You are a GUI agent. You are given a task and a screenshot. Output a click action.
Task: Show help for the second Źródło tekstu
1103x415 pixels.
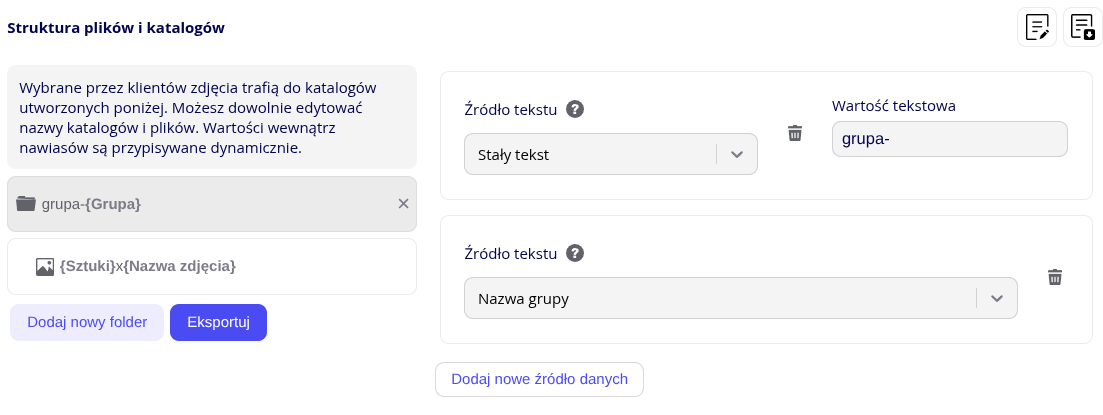coord(574,253)
